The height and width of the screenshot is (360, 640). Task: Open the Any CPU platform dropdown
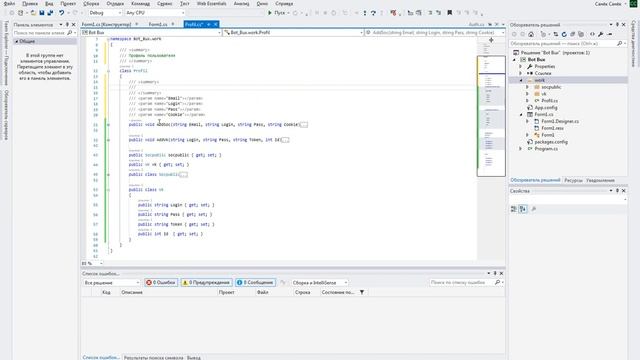pyautogui.click(x=155, y=13)
